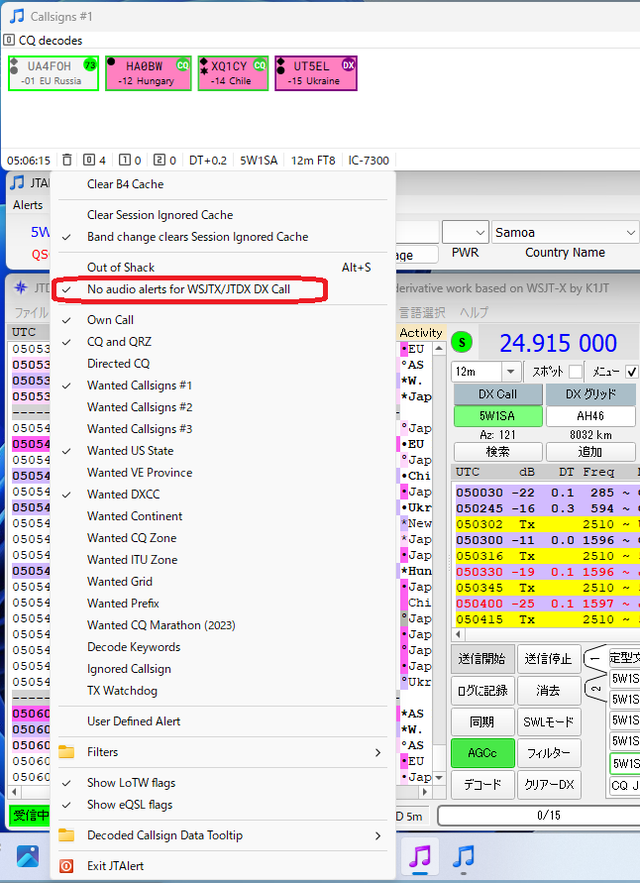Click the scroll up arrow in Activity list
This screenshot has height=883, width=640.
439,349
